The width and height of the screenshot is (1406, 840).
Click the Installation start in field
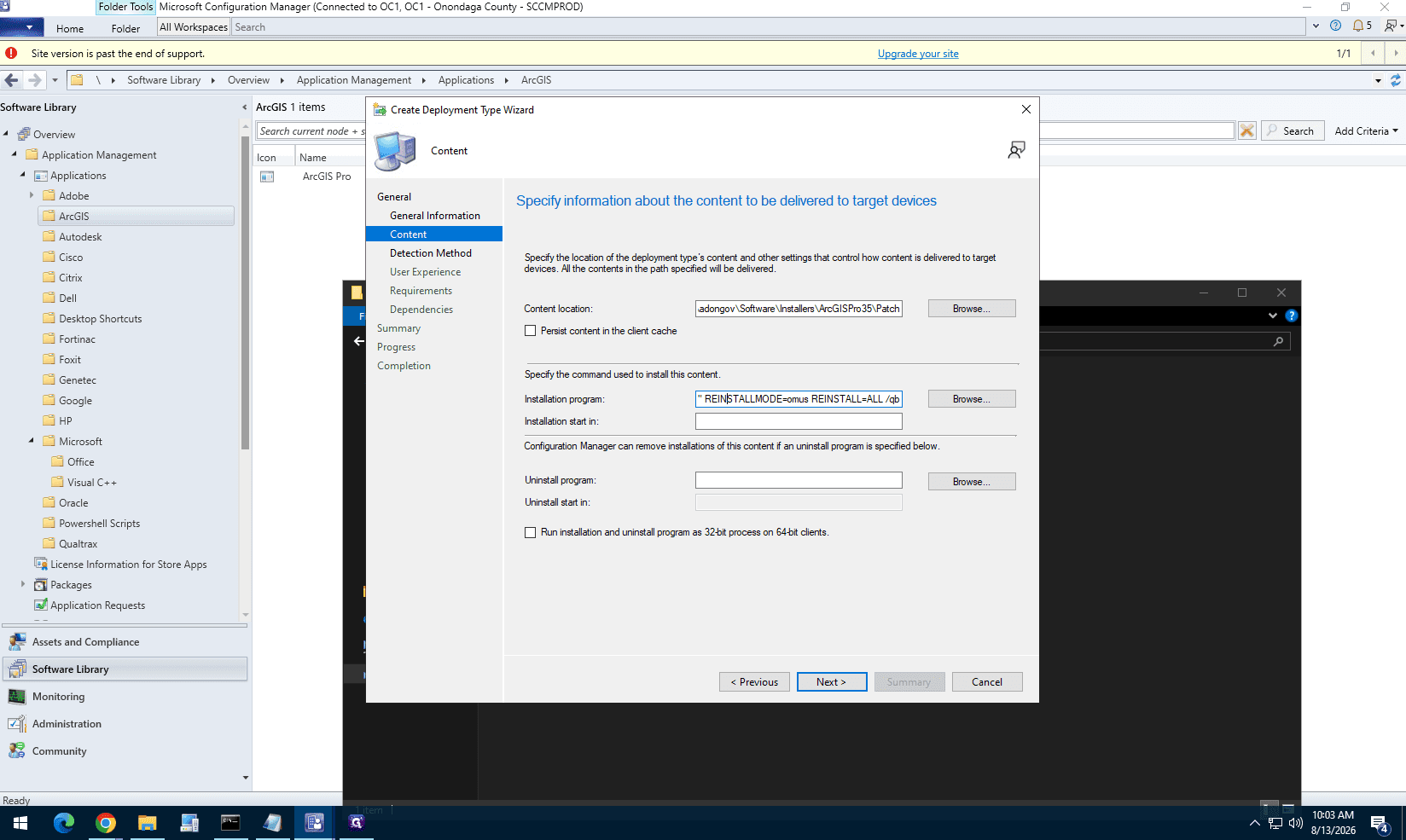tap(799, 421)
